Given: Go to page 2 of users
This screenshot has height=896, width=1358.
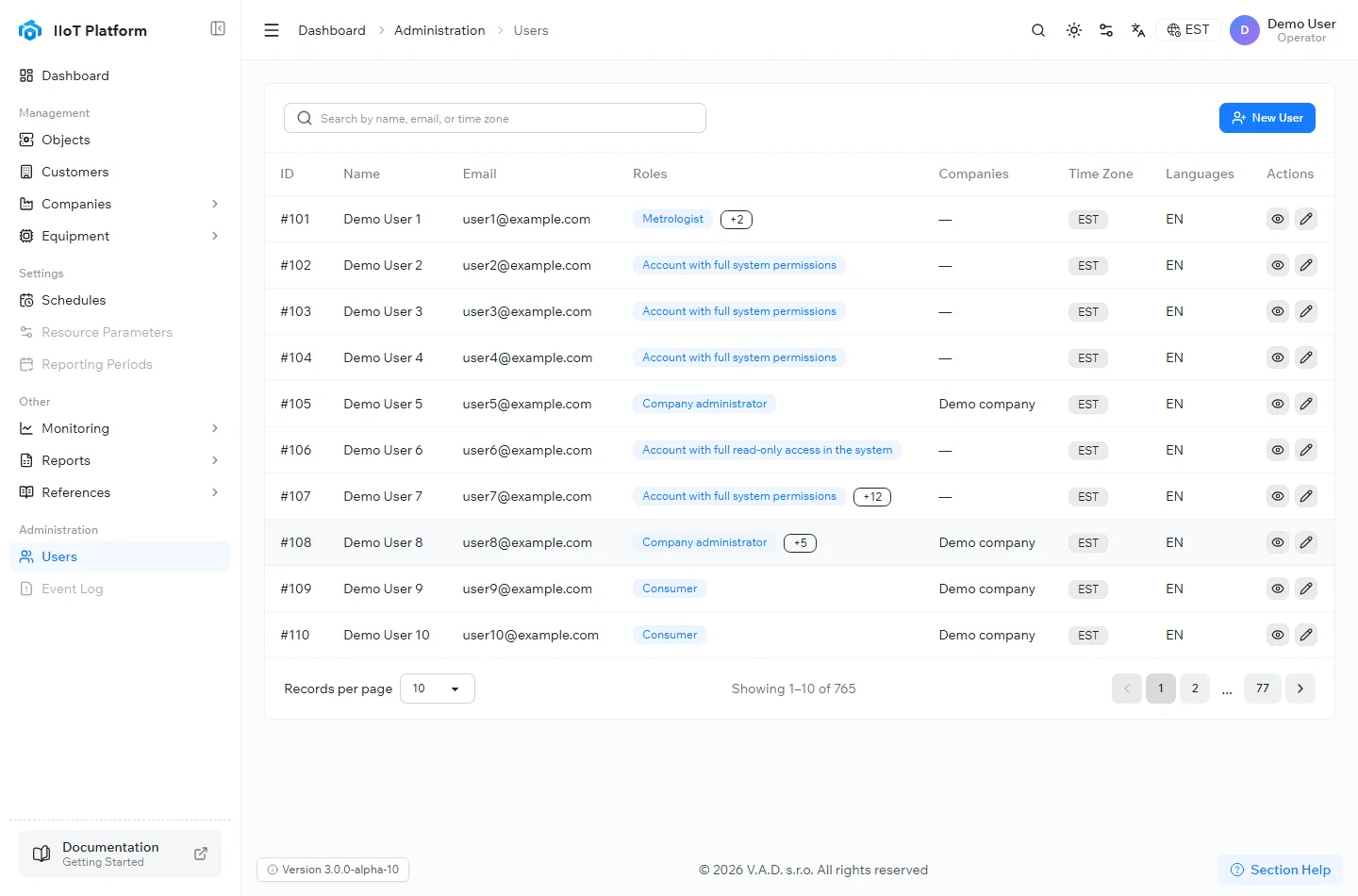Looking at the screenshot, I should (1195, 689).
